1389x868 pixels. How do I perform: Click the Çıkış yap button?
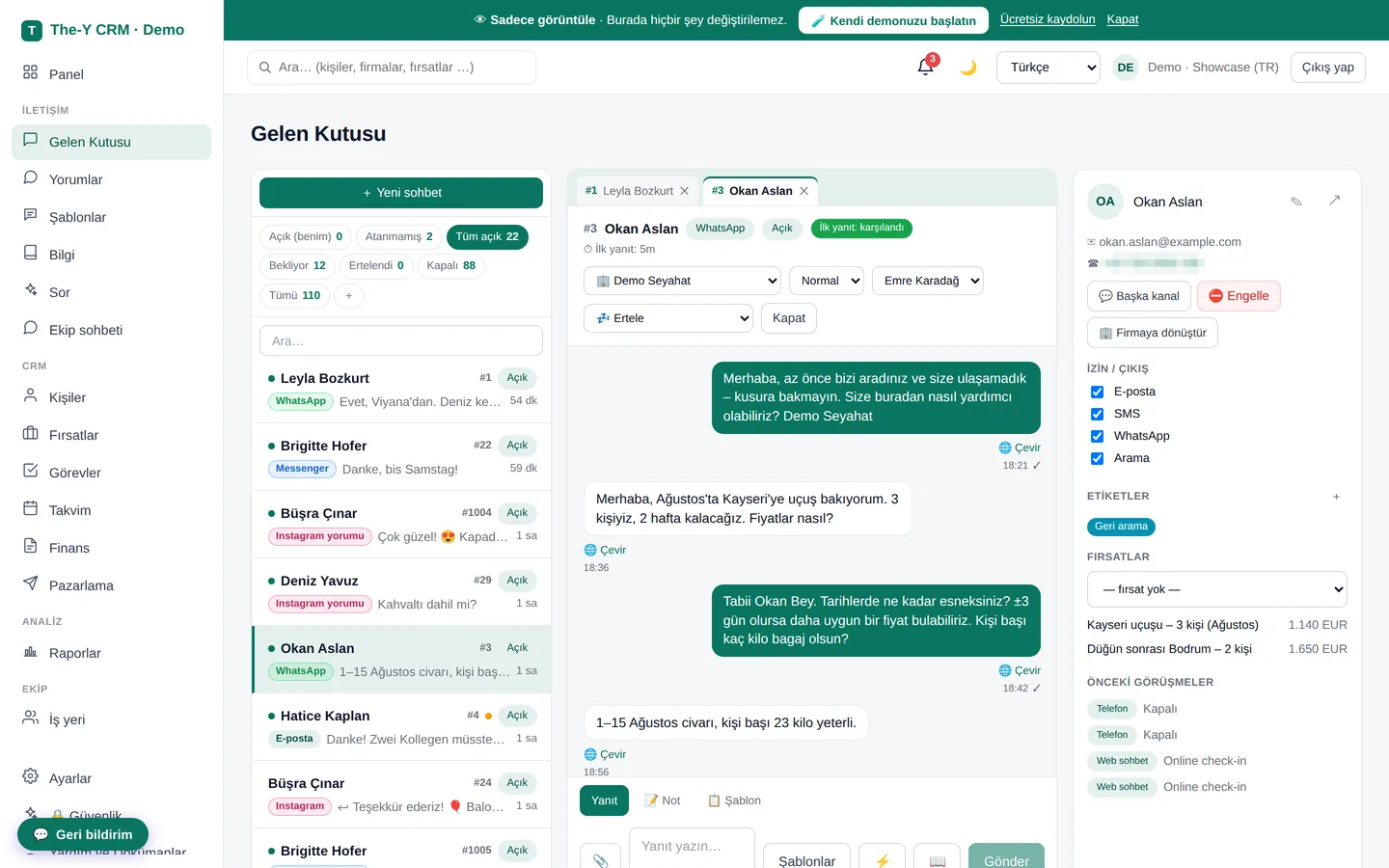tap(1328, 68)
